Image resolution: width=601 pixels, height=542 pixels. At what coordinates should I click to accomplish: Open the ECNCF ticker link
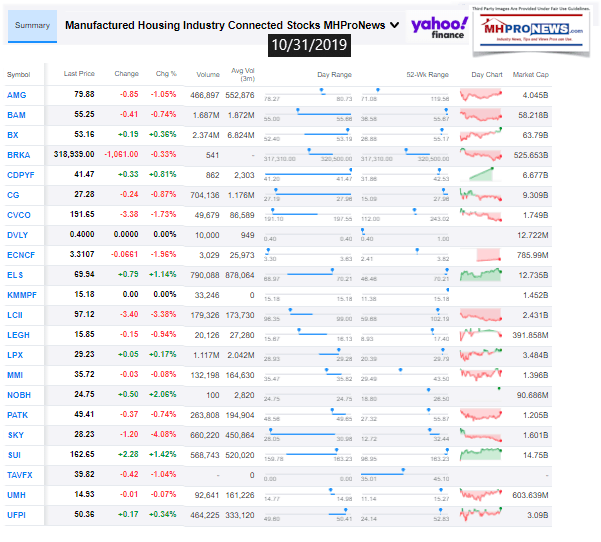point(21,255)
